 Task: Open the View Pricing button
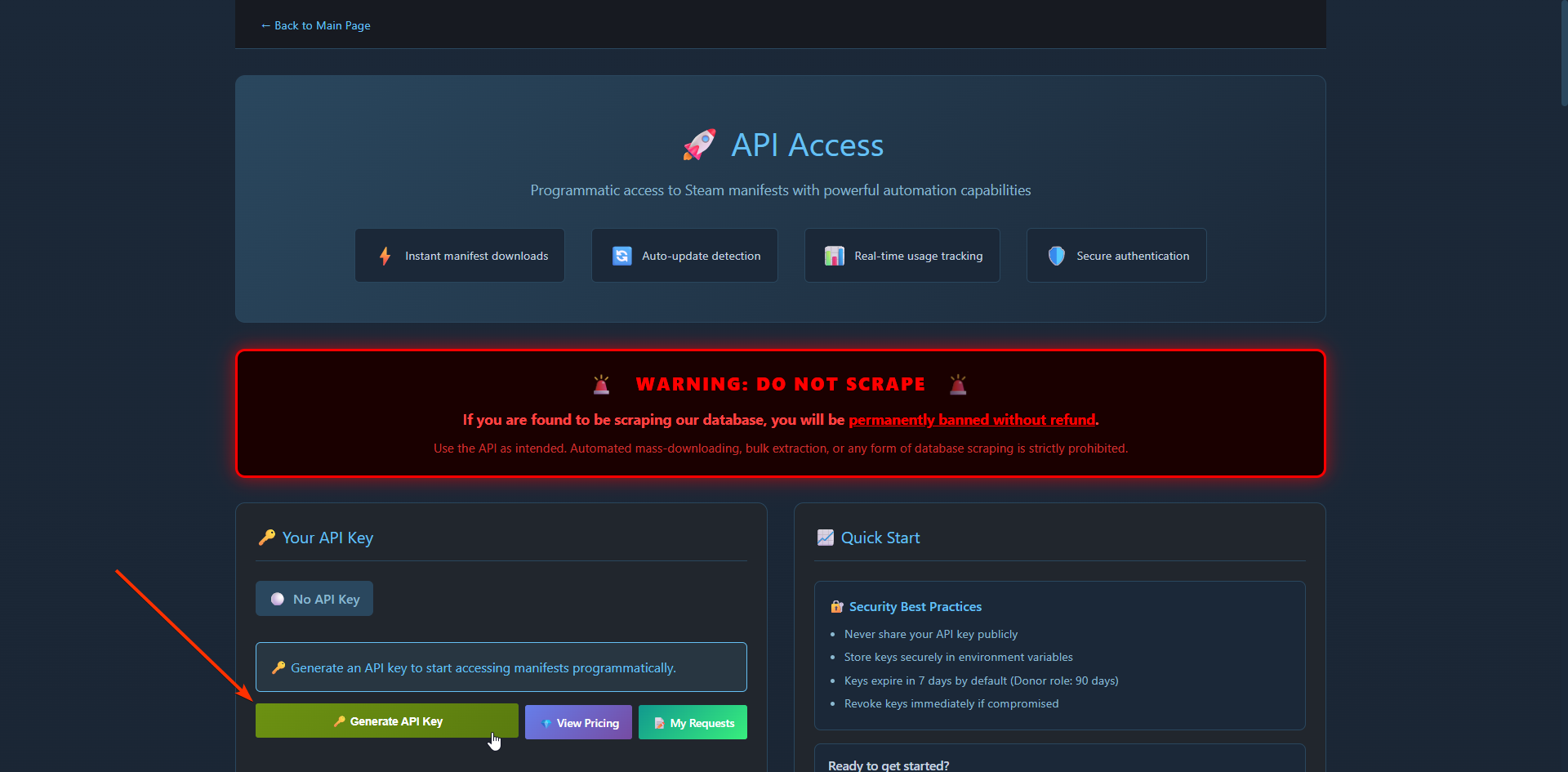point(578,723)
